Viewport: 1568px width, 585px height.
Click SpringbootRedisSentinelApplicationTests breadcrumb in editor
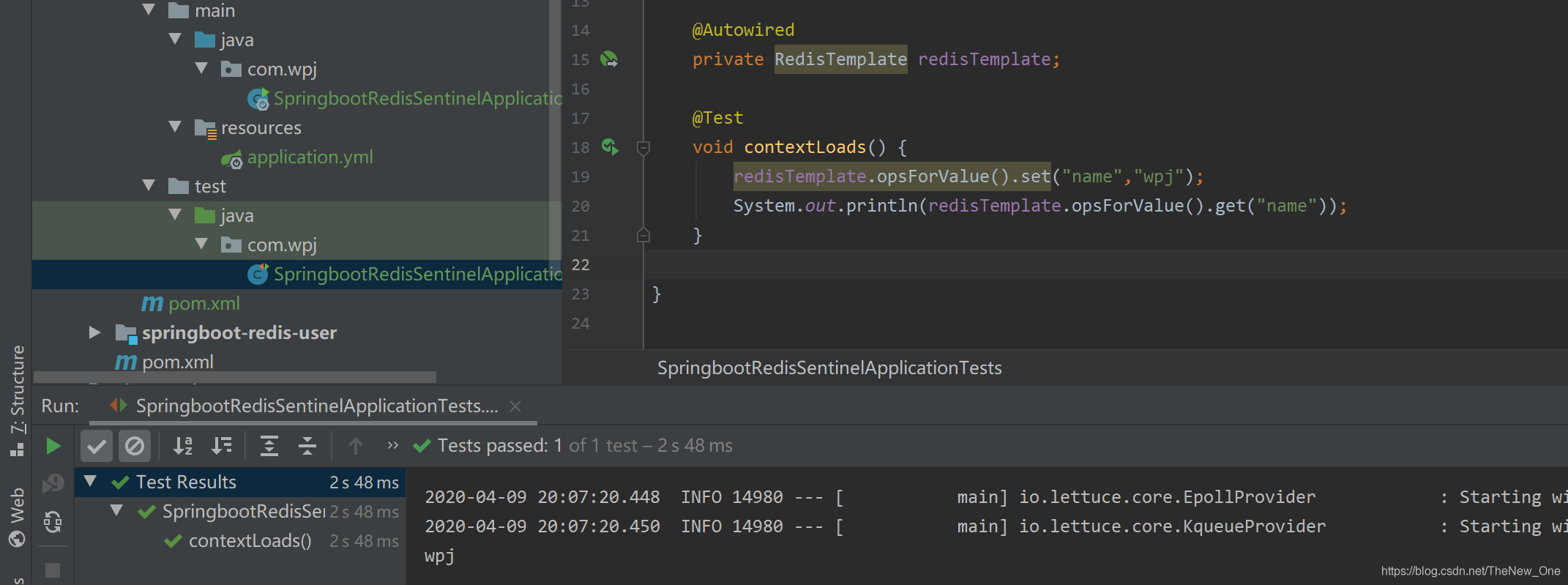(x=829, y=368)
